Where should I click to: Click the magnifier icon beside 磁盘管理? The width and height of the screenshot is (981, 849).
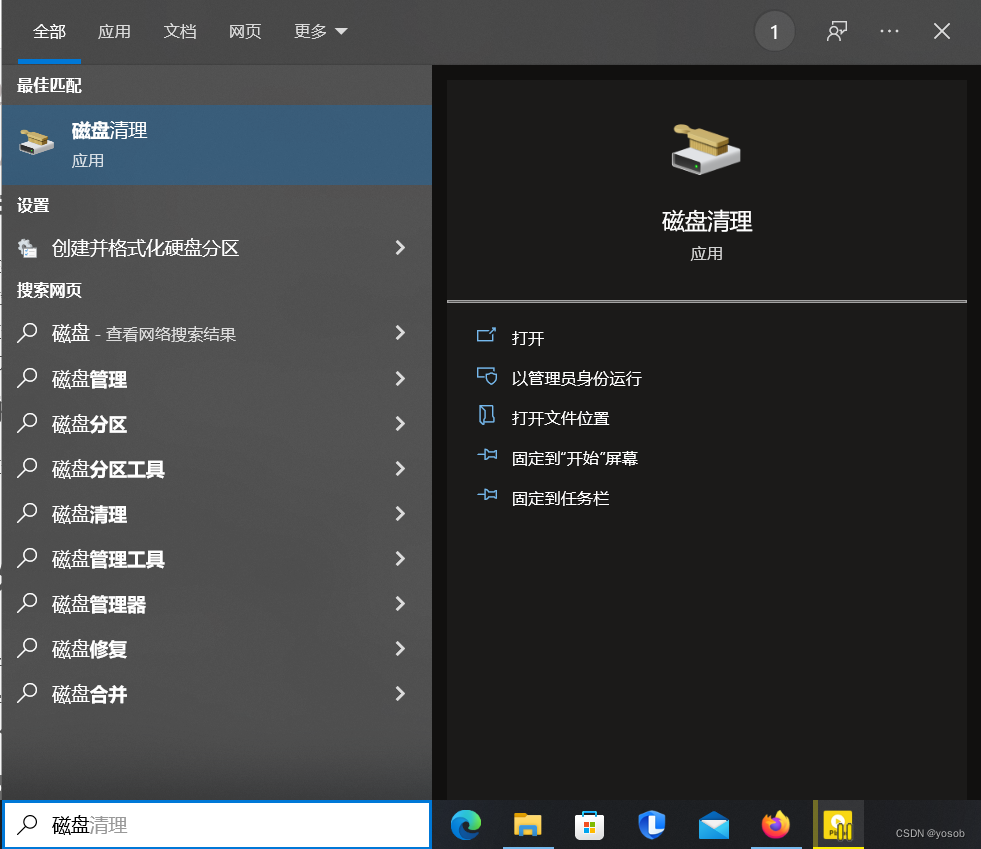tap(28, 378)
